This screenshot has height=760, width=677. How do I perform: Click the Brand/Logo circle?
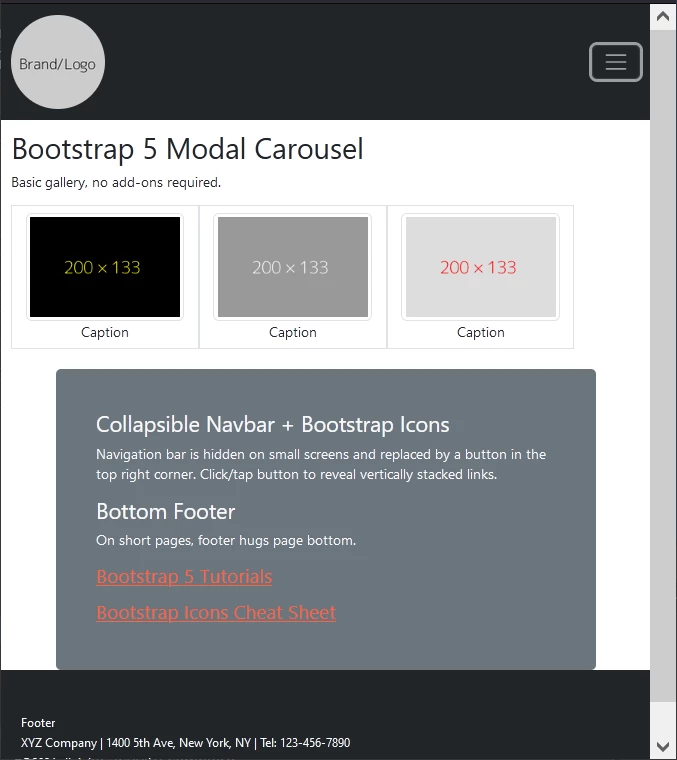pos(58,62)
